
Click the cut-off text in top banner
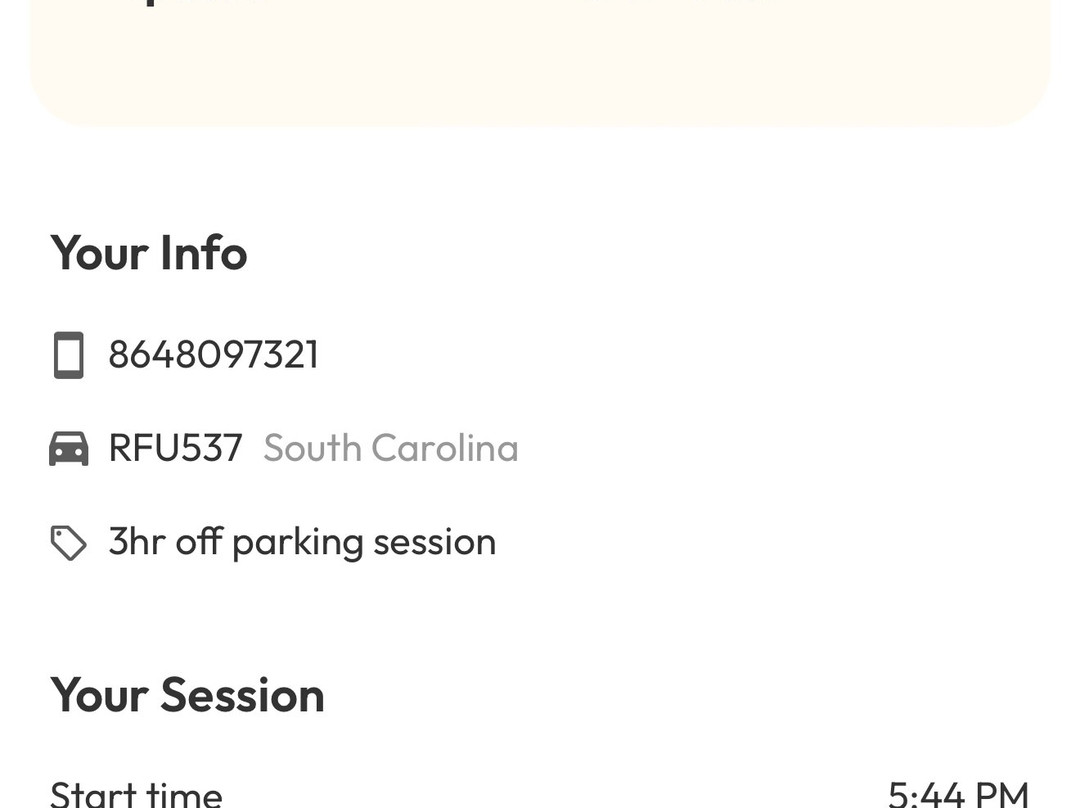pyautogui.click(x=148, y=4)
